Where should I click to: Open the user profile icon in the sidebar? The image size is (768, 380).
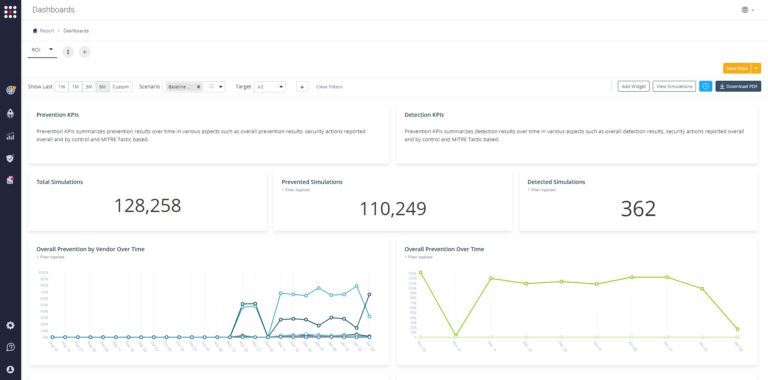[x=10, y=369]
